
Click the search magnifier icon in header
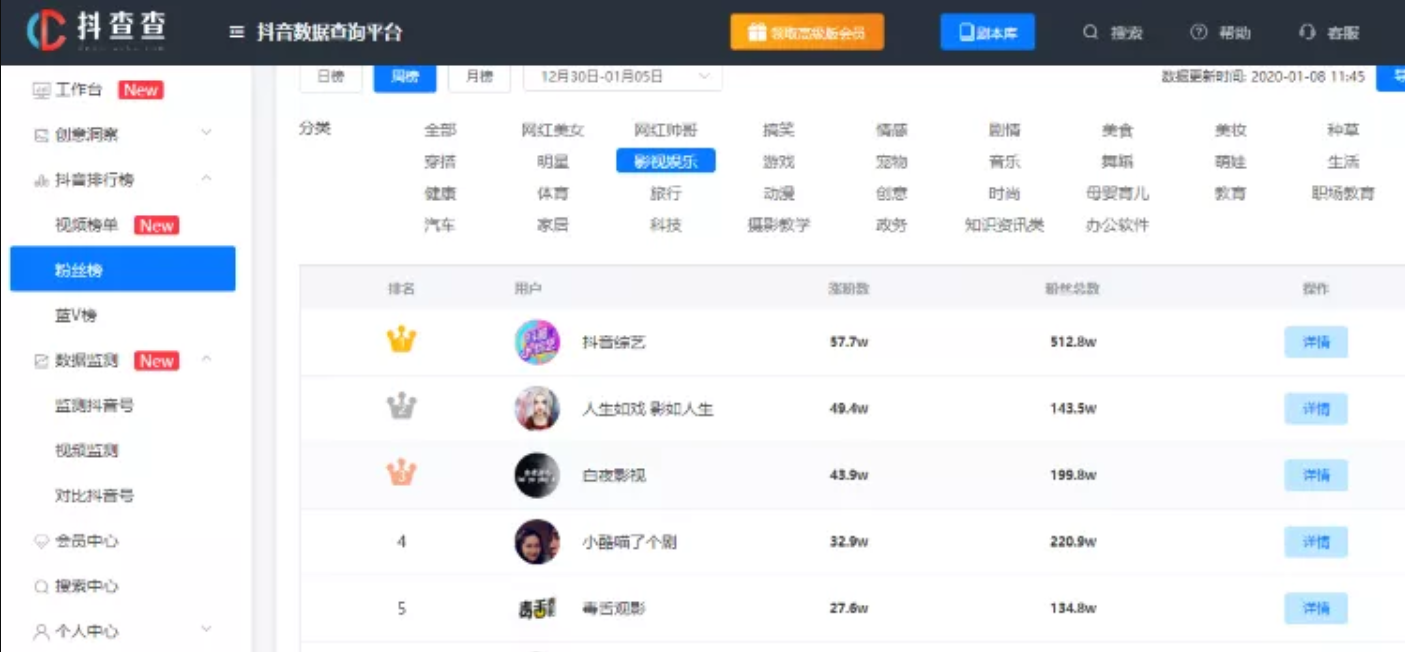tap(1090, 32)
